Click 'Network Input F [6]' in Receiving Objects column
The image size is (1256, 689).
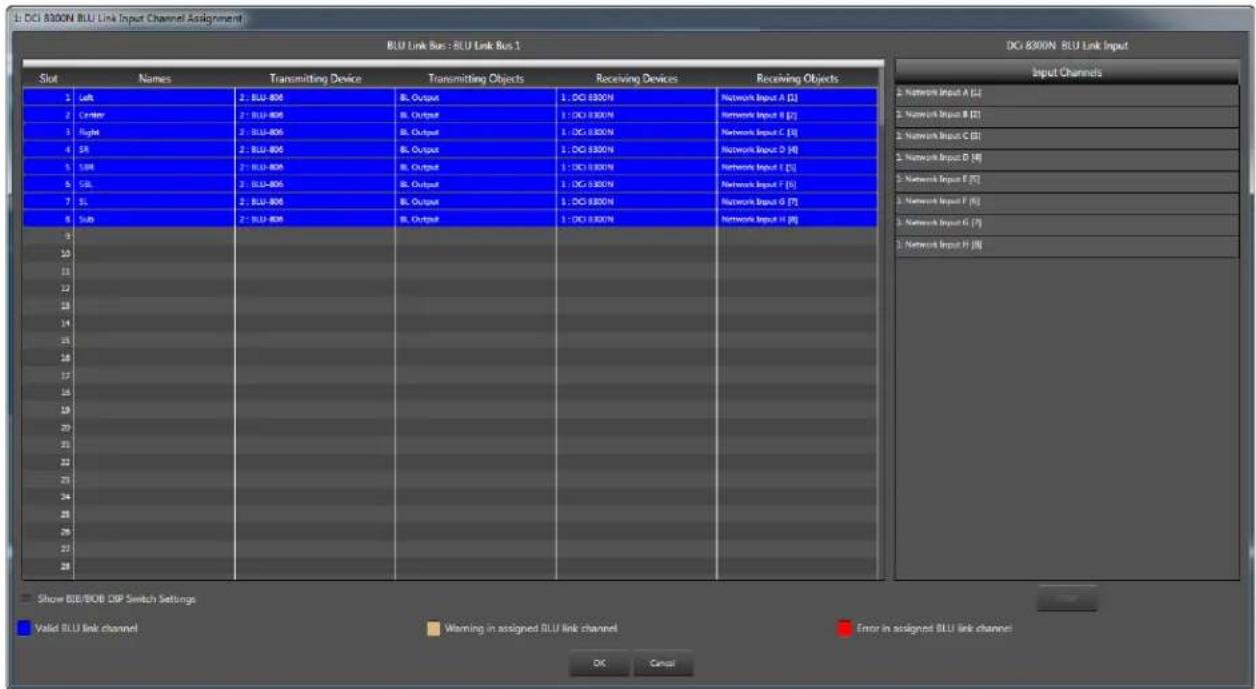797,184
